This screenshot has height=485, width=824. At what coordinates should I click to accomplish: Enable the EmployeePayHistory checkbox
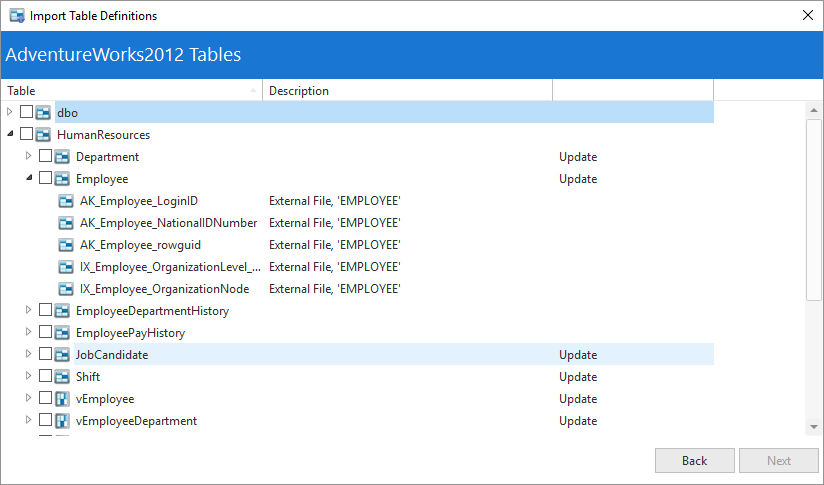pos(45,332)
